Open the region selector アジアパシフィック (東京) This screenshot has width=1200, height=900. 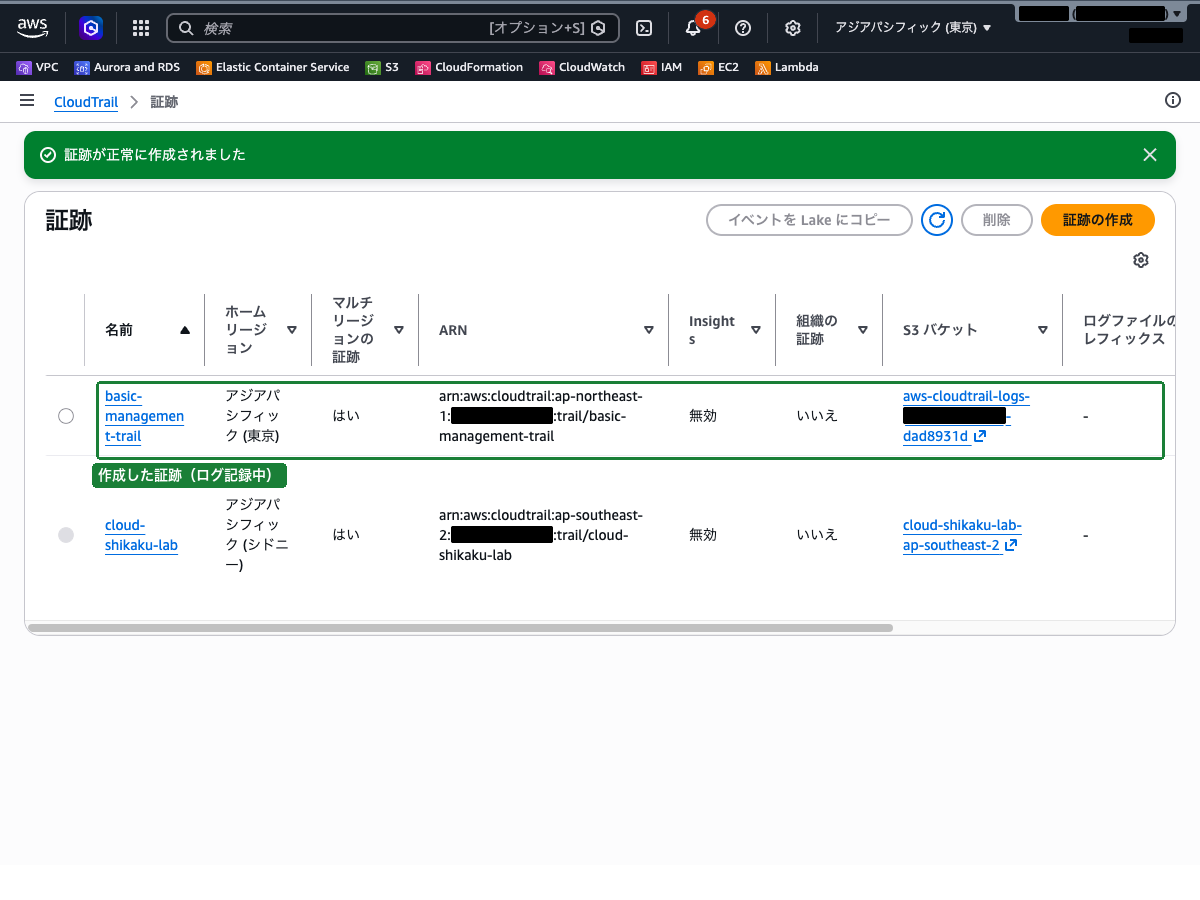pyautogui.click(x=913, y=28)
